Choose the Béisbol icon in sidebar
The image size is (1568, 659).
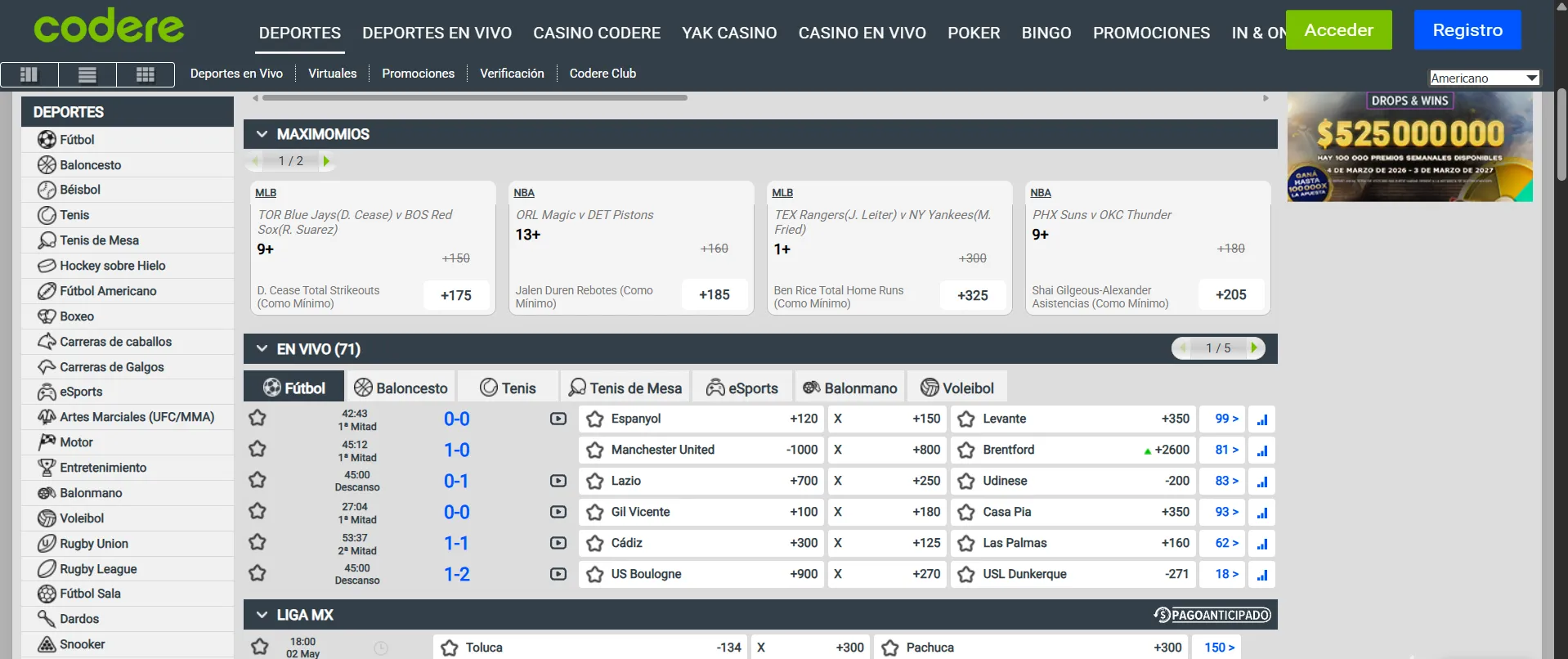pos(47,190)
